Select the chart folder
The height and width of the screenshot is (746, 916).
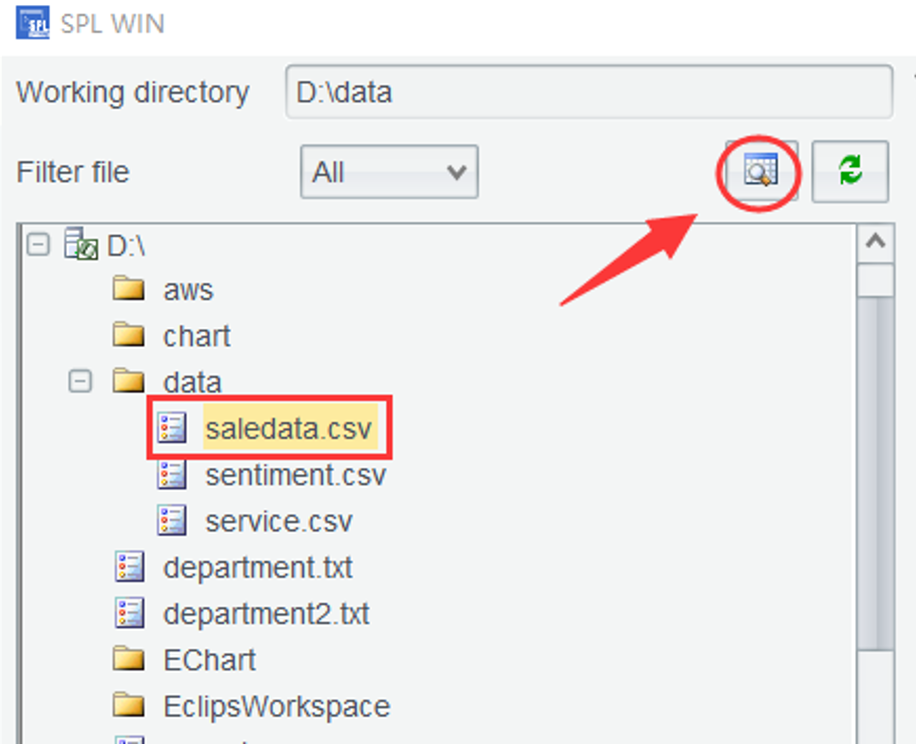(196, 336)
